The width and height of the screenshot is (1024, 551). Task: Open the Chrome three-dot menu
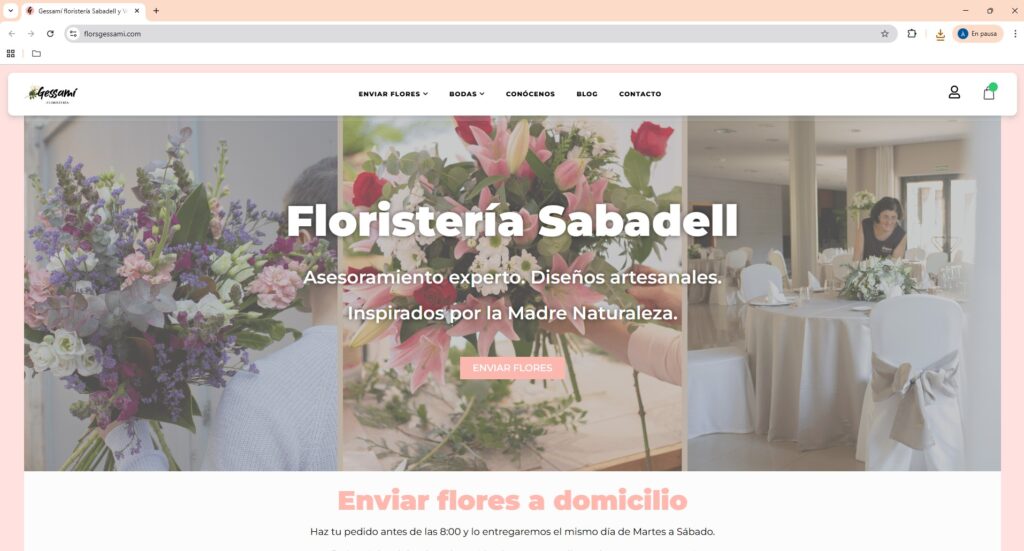1015,34
